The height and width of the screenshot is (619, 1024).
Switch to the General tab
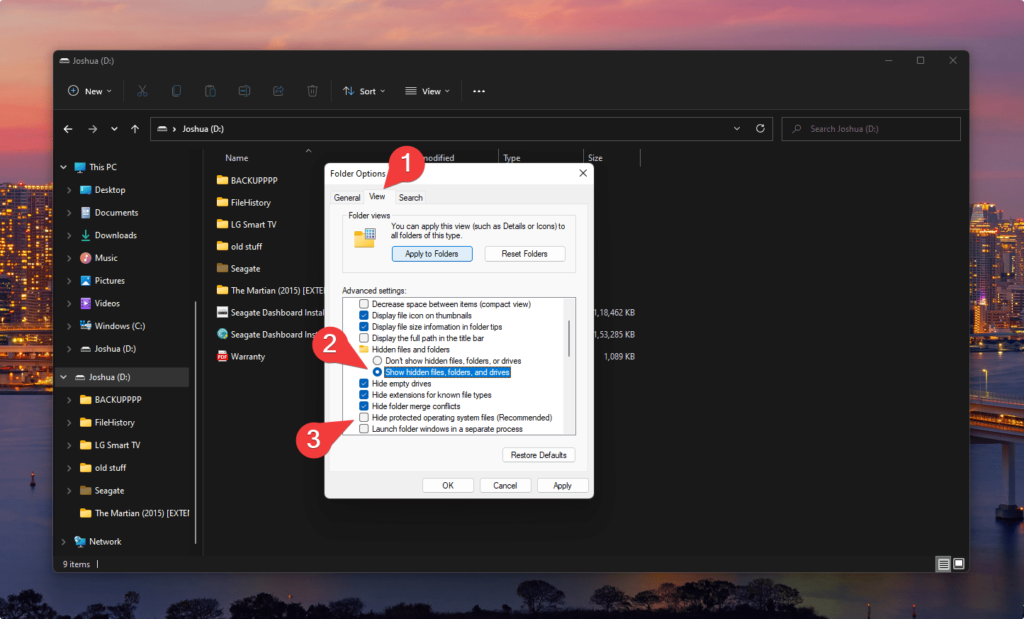click(x=347, y=198)
